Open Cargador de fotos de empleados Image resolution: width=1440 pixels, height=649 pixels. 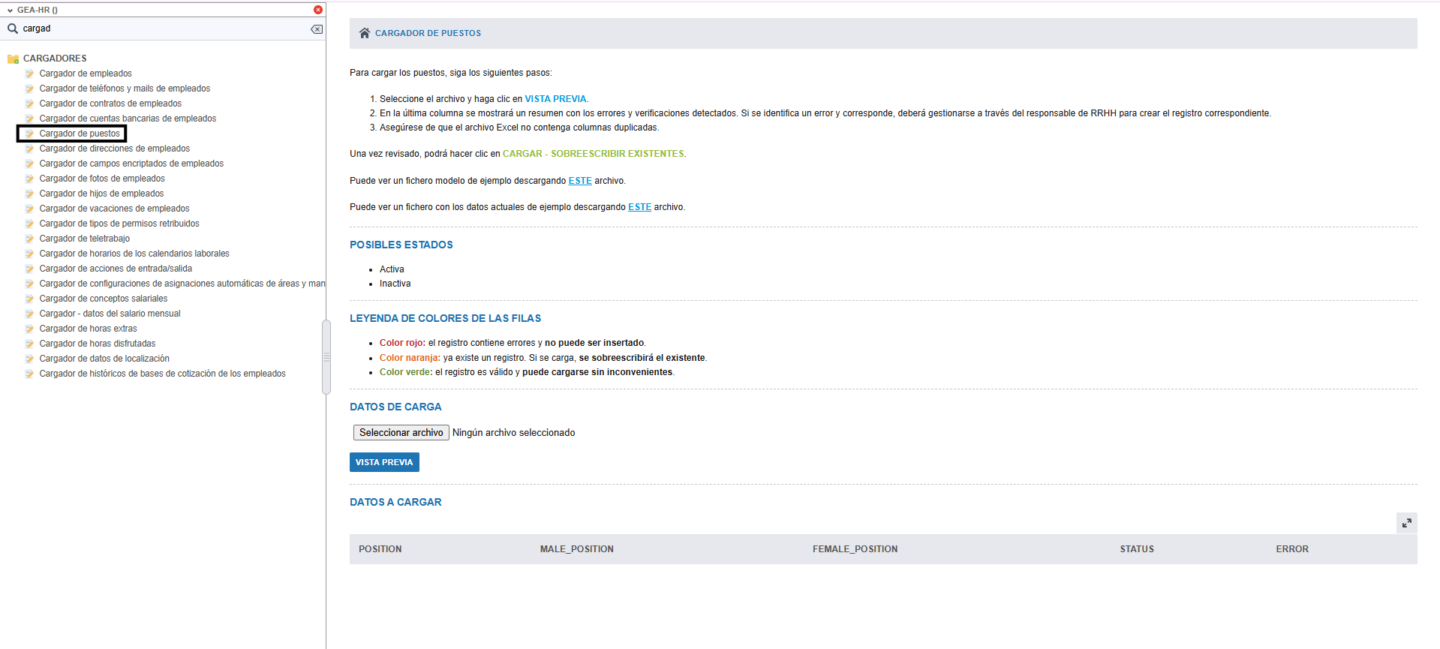[x=102, y=179]
